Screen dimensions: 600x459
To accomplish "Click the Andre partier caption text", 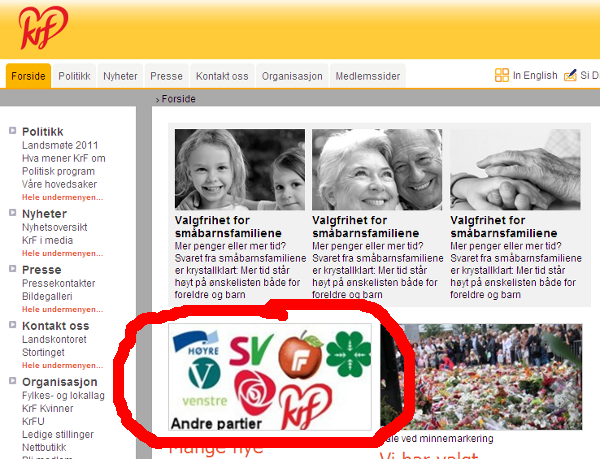I will coord(216,423).
